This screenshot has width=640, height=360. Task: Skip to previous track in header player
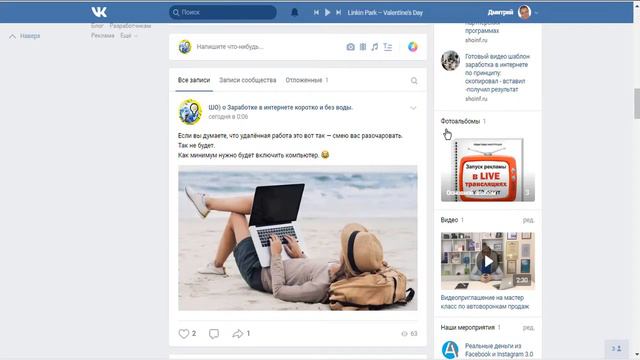click(316, 13)
